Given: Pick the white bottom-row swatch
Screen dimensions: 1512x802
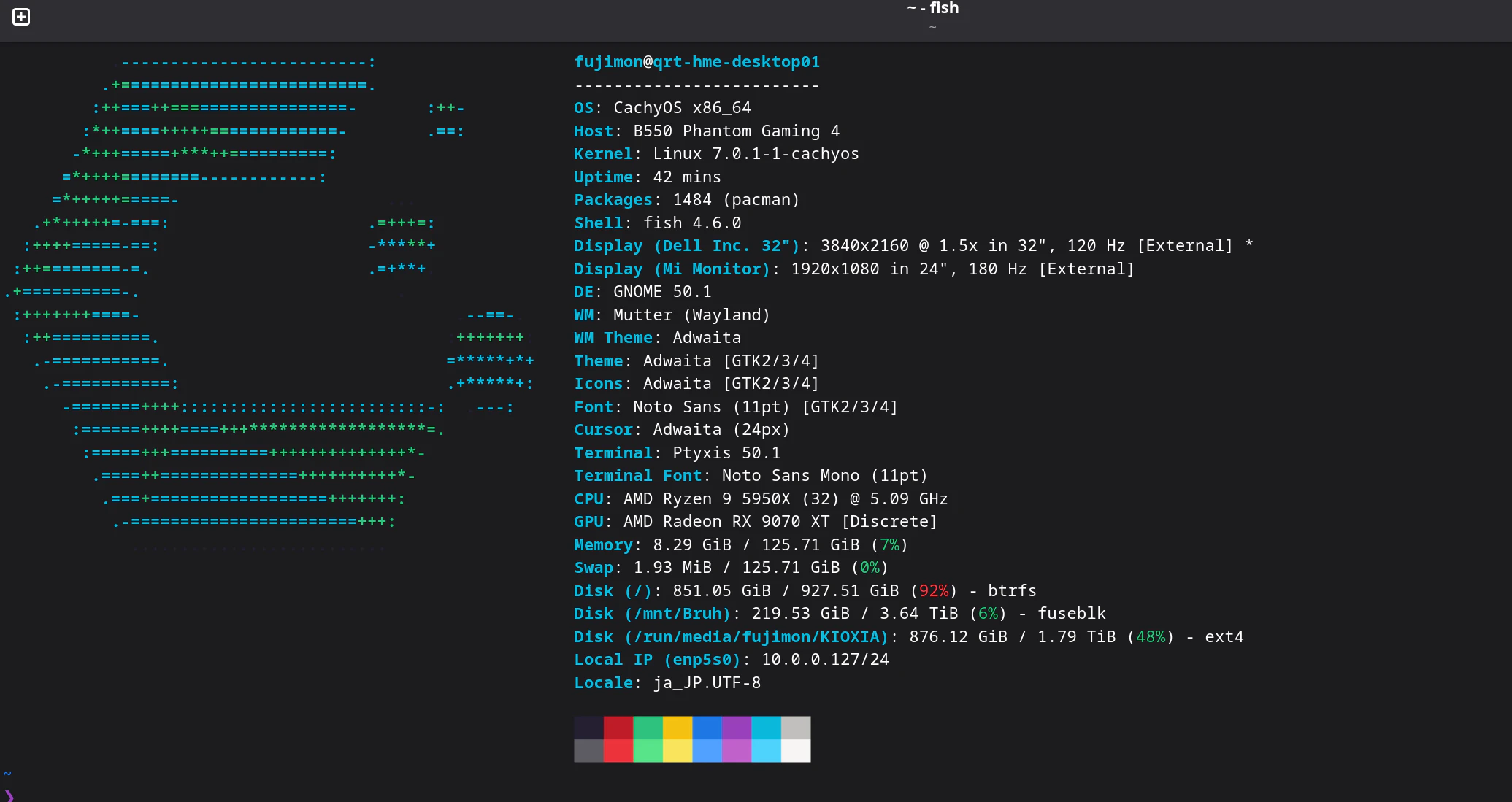Looking at the screenshot, I should pos(796,751).
